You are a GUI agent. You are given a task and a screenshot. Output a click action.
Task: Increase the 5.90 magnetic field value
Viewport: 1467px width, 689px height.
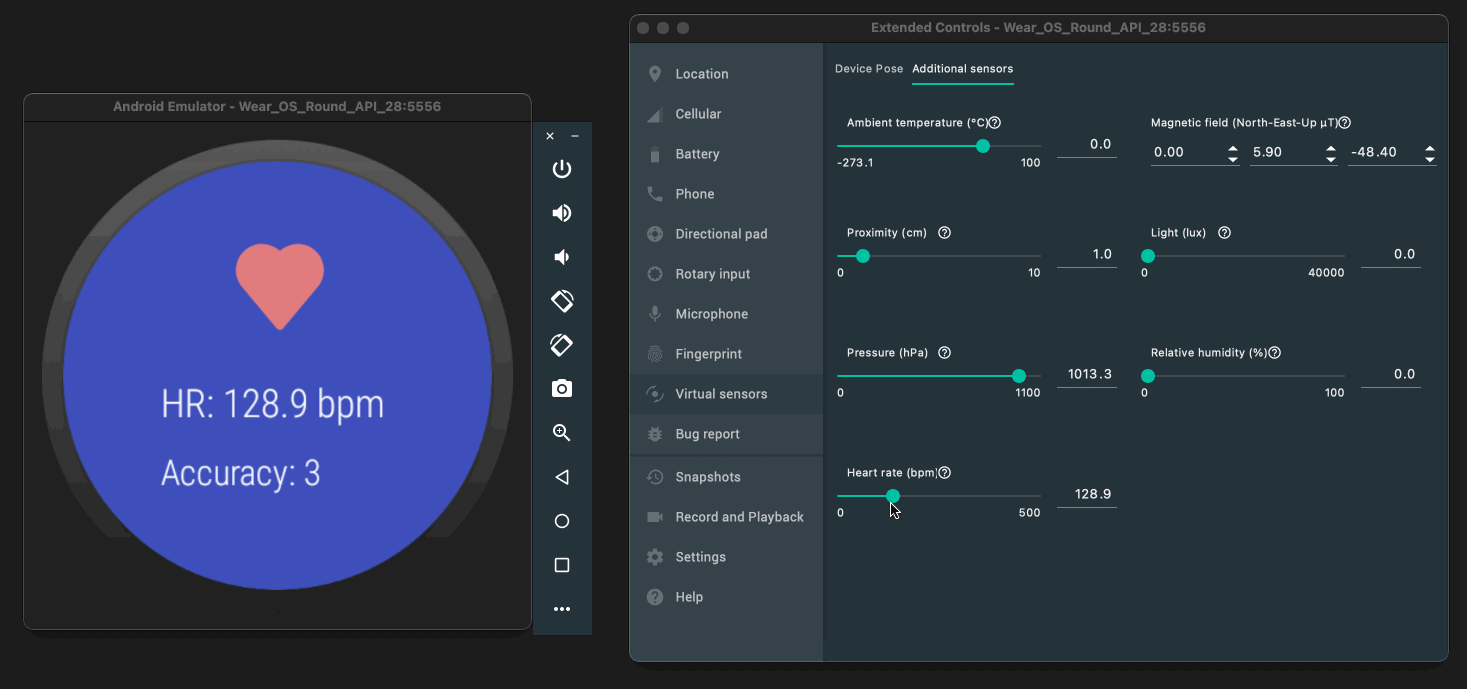(x=1331, y=148)
